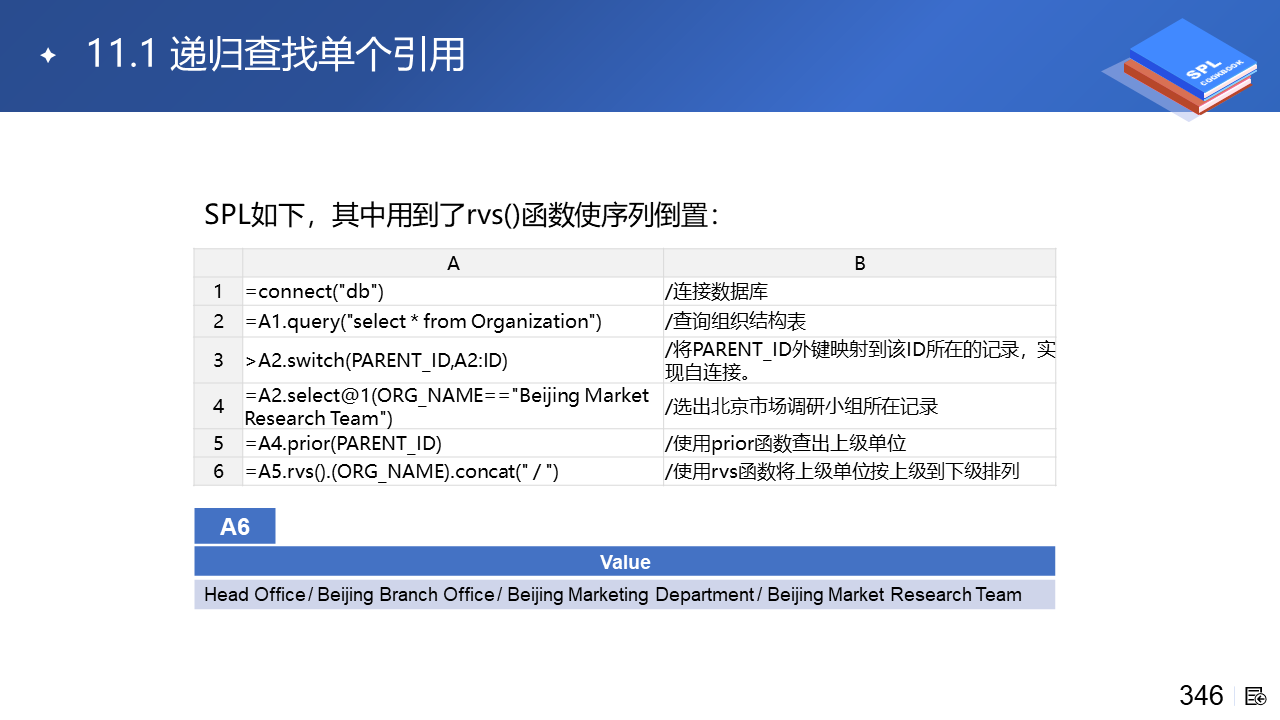This screenshot has height=720, width=1280.
Task: Select the cell =connect("db")
Action: pyautogui.click(x=453, y=292)
